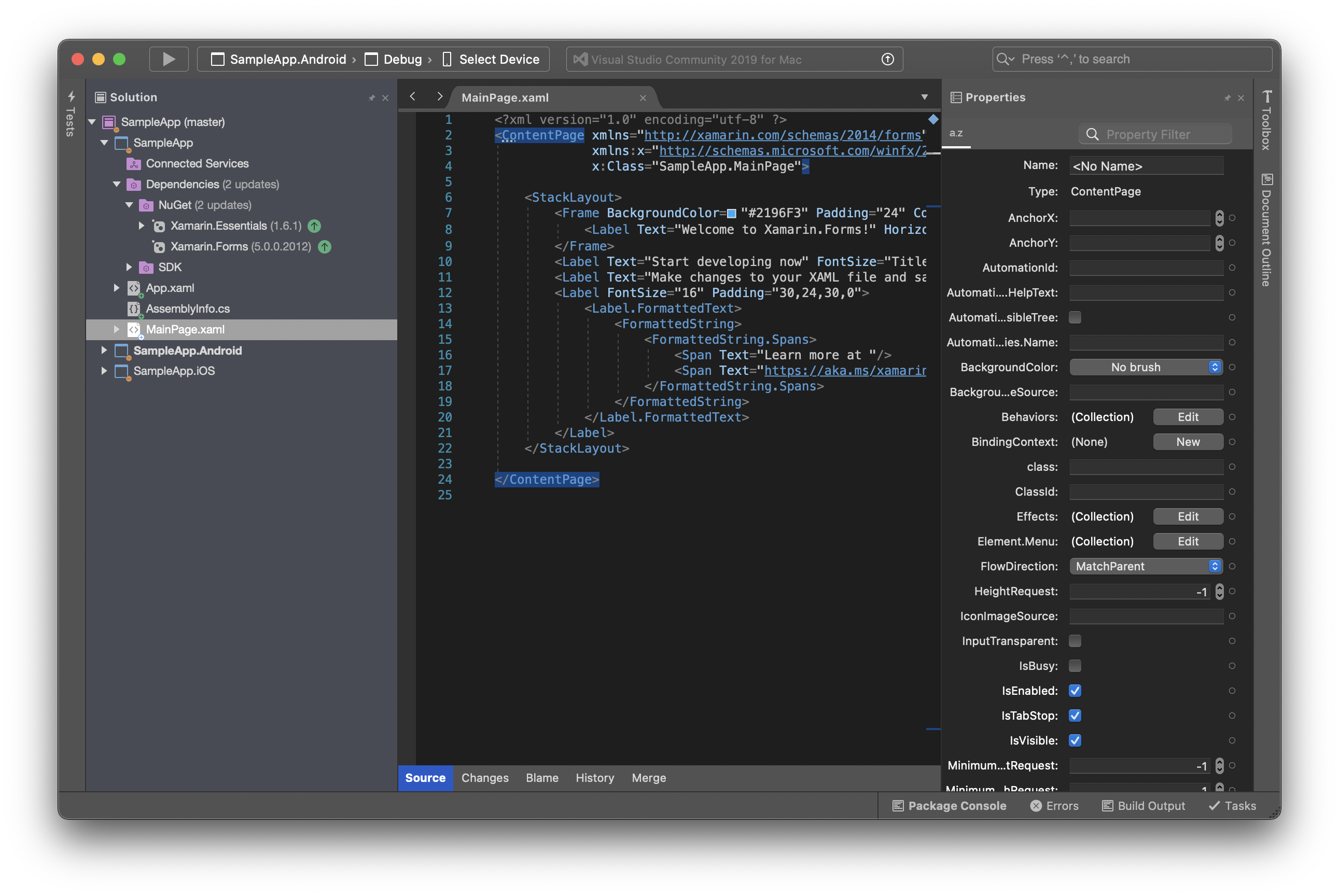
Task: Switch to the Blame tab
Action: [542, 778]
